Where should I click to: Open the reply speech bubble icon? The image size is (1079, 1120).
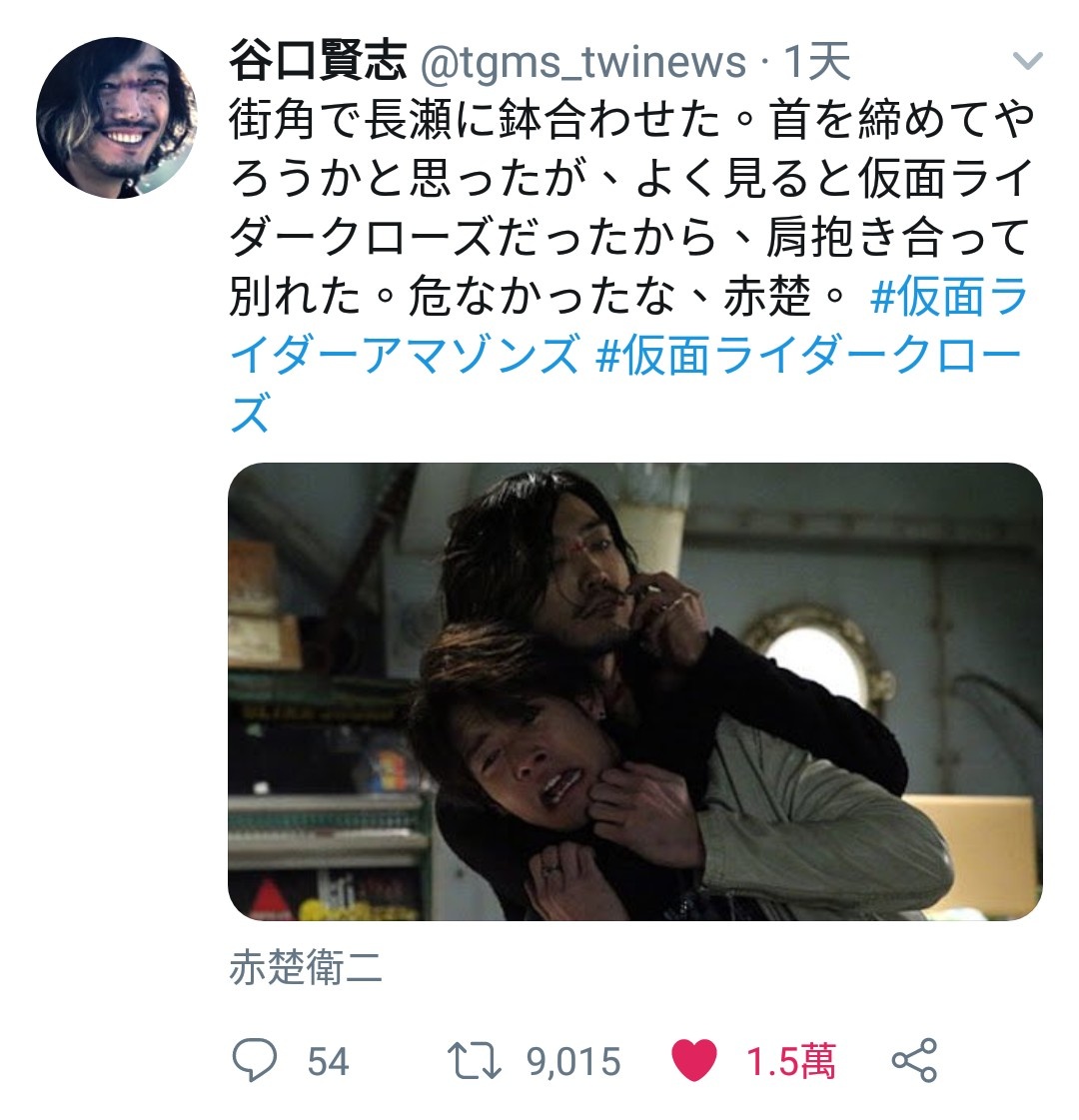coord(254,1061)
